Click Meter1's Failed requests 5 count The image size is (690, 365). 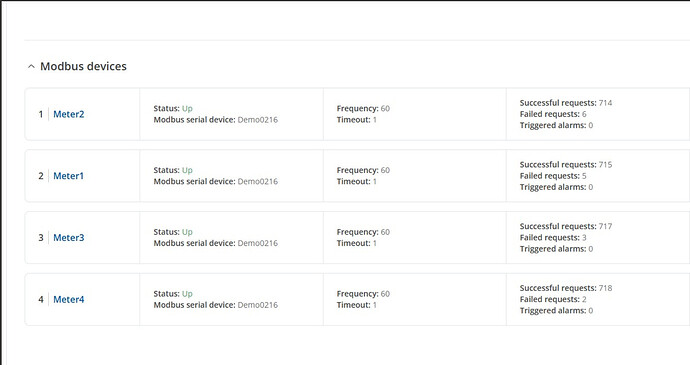pyautogui.click(x=584, y=176)
